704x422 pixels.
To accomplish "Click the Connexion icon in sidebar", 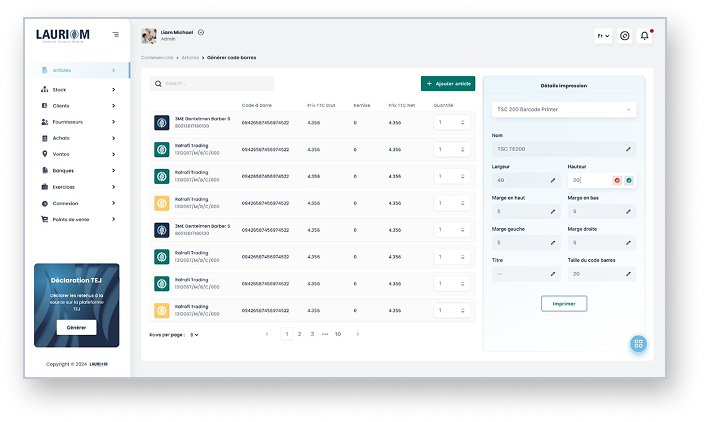I will (44, 203).
